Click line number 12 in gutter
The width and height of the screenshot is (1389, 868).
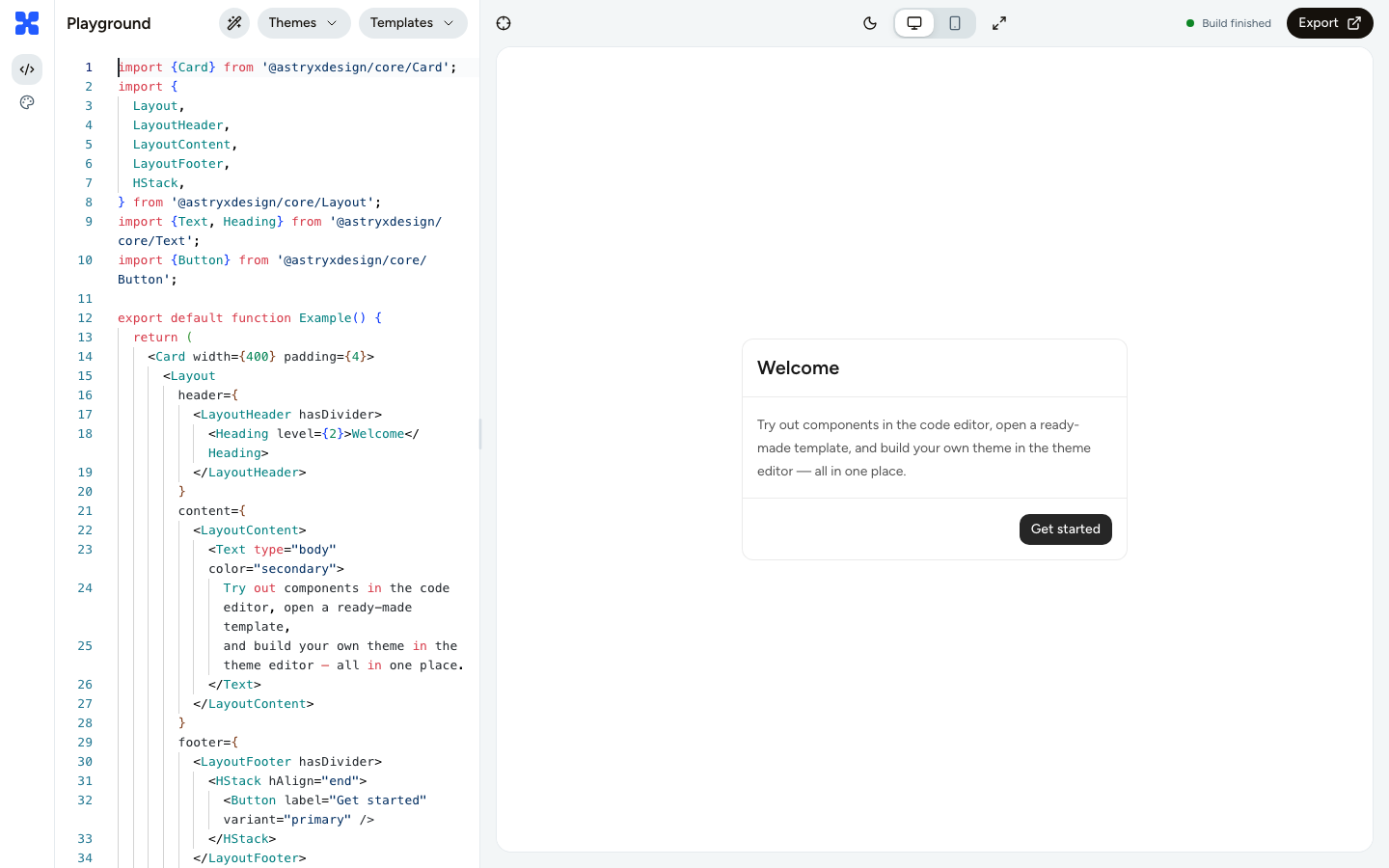(85, 318)
